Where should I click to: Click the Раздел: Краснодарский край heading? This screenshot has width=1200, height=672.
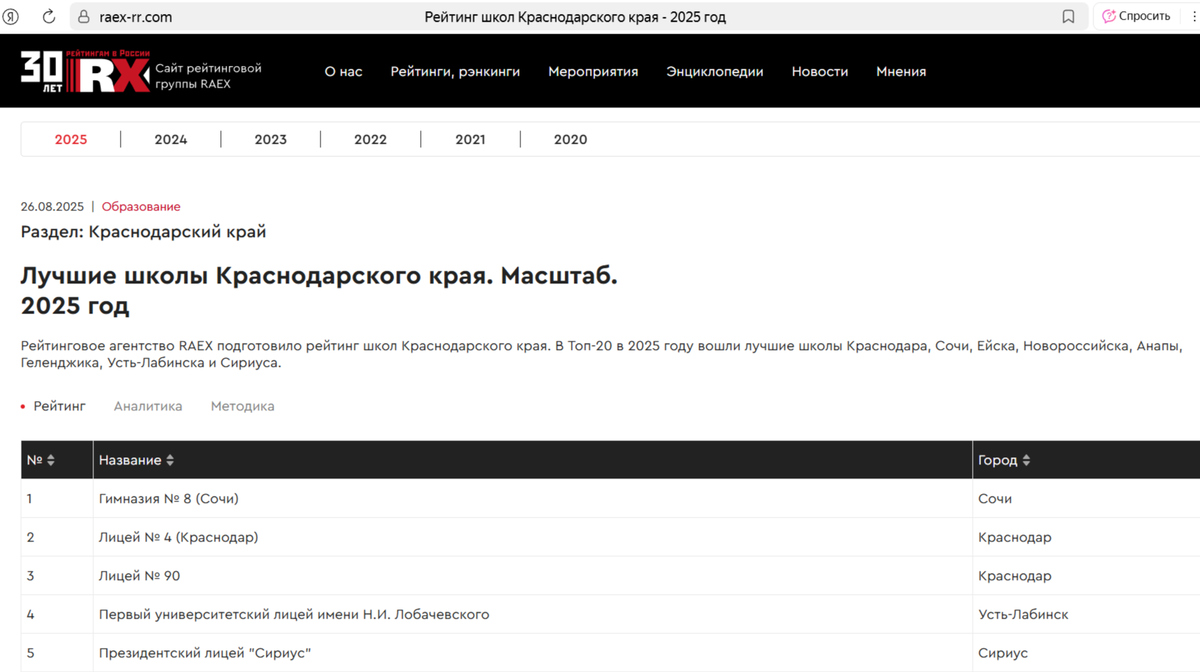pyautogui.click(x=143, y=232)
